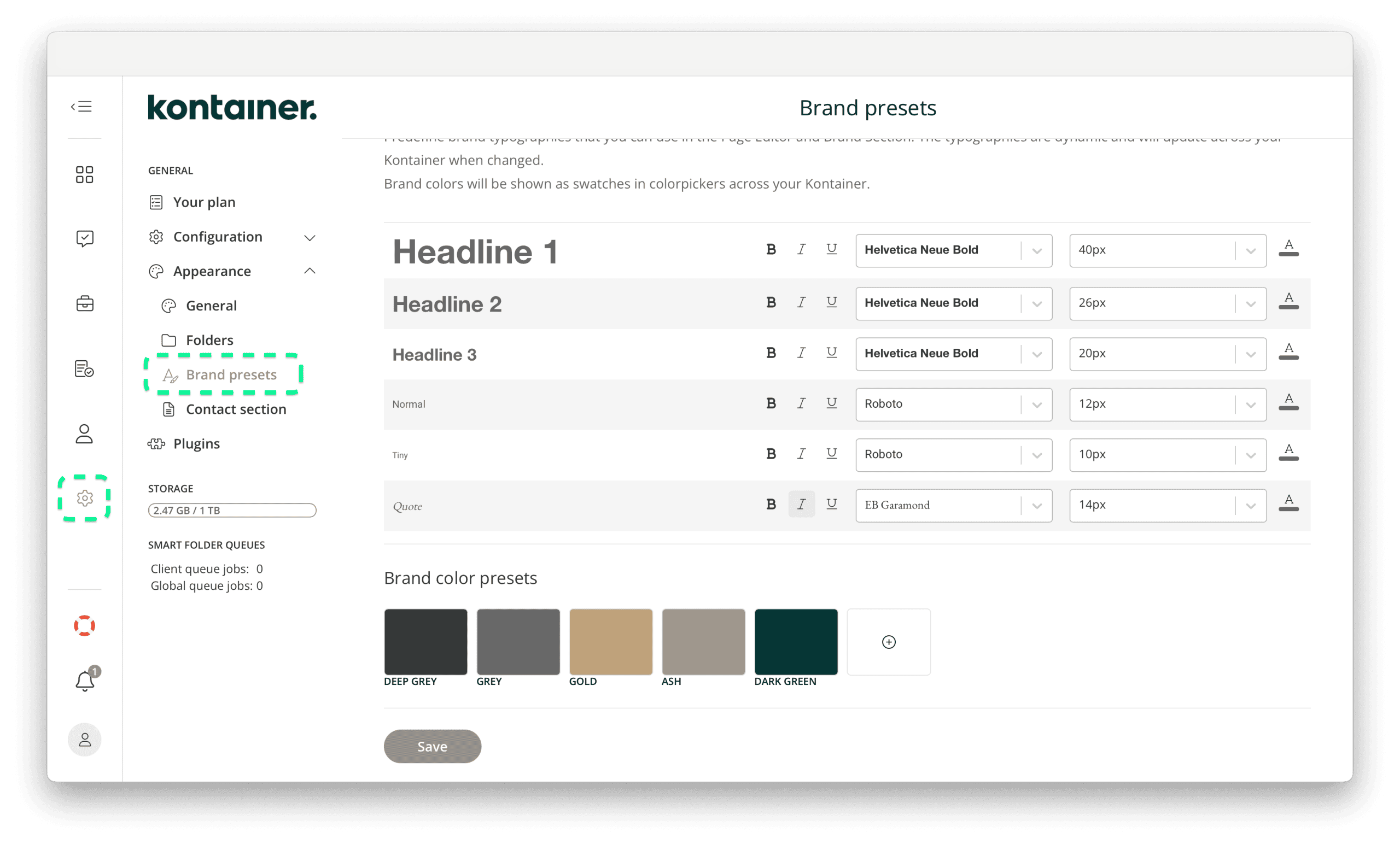Open the notifications bell icon
This screenshot has width=1400, height=844.
[84, 681]
